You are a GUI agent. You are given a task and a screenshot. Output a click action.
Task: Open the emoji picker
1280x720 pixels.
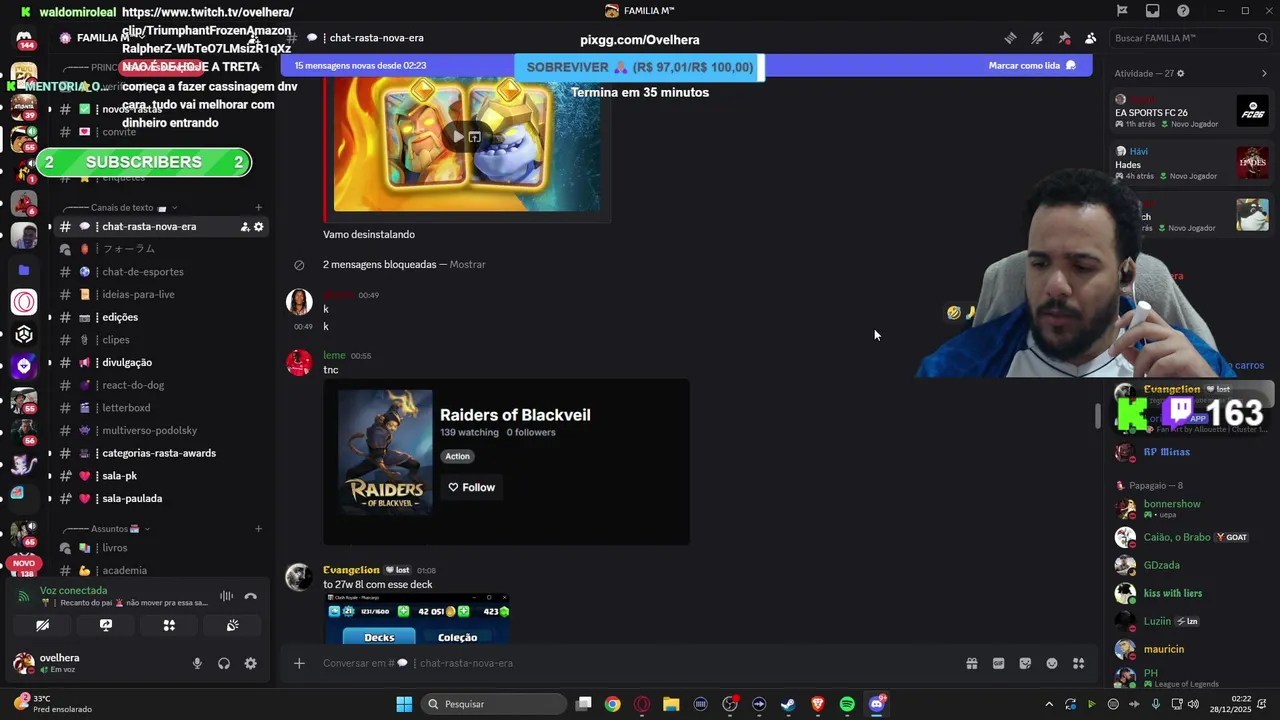1052,663
